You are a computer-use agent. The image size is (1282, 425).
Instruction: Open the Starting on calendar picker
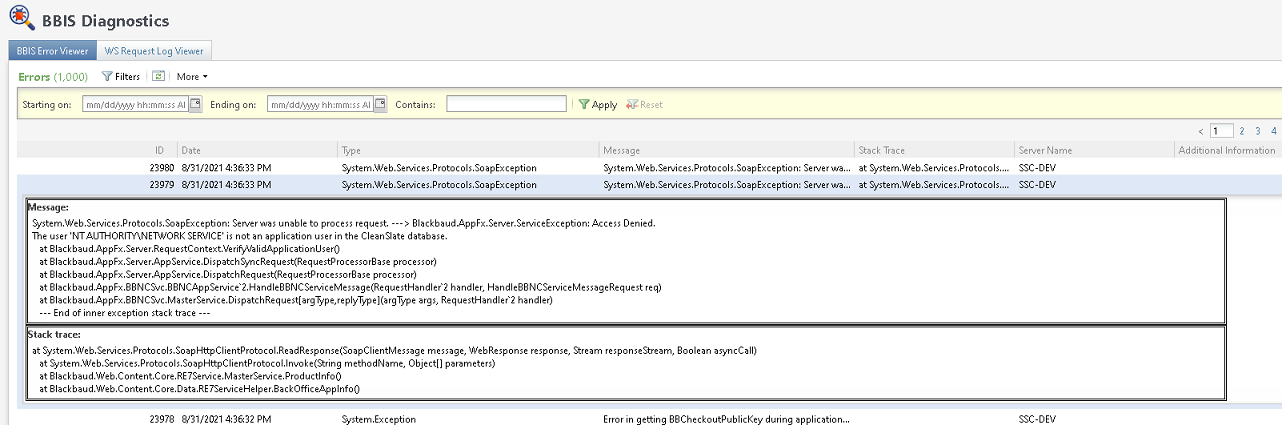click(195, 104)
